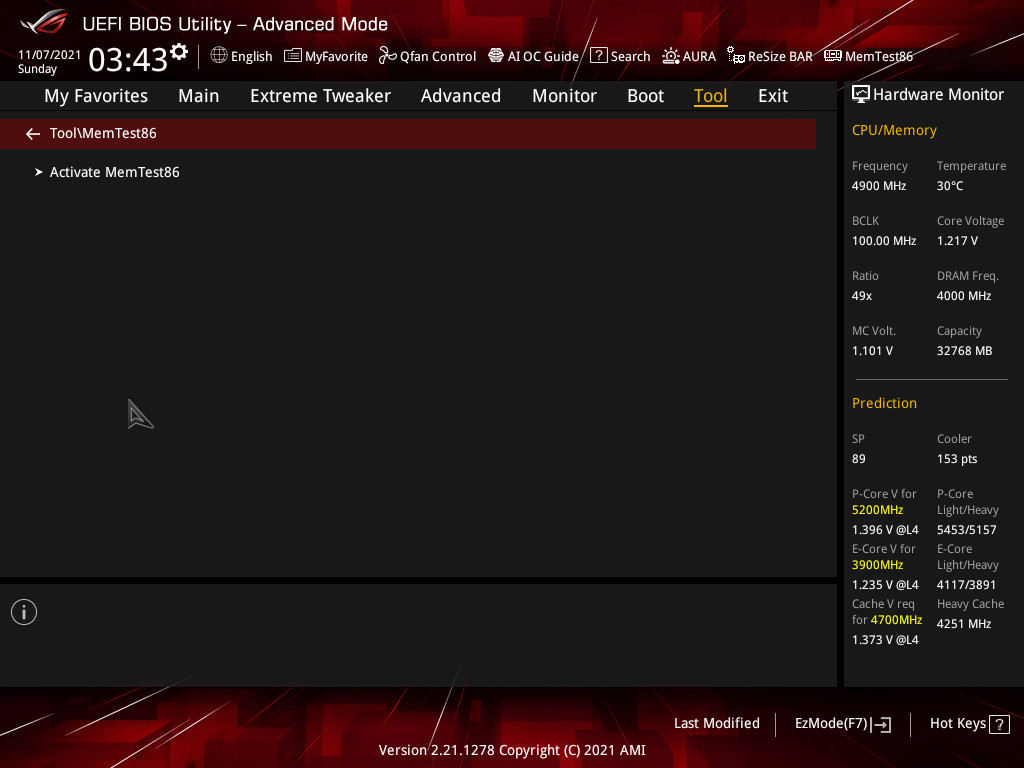Click the Search question mark icon
The height and width of the screenshot is (768, 1024).
(599, 56)
